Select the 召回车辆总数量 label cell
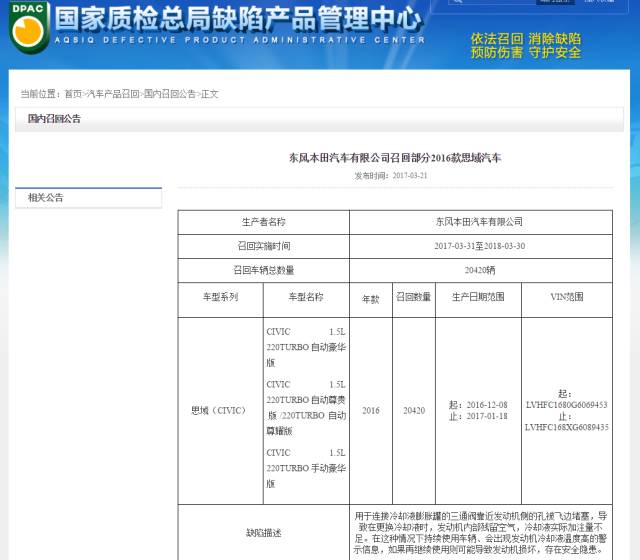 coord(264,270)
